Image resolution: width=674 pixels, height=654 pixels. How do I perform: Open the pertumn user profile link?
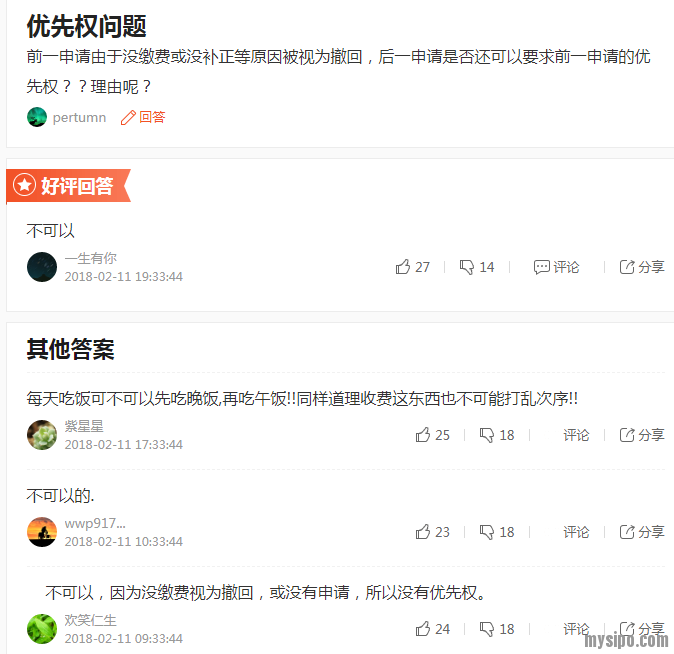pos(79,117)
